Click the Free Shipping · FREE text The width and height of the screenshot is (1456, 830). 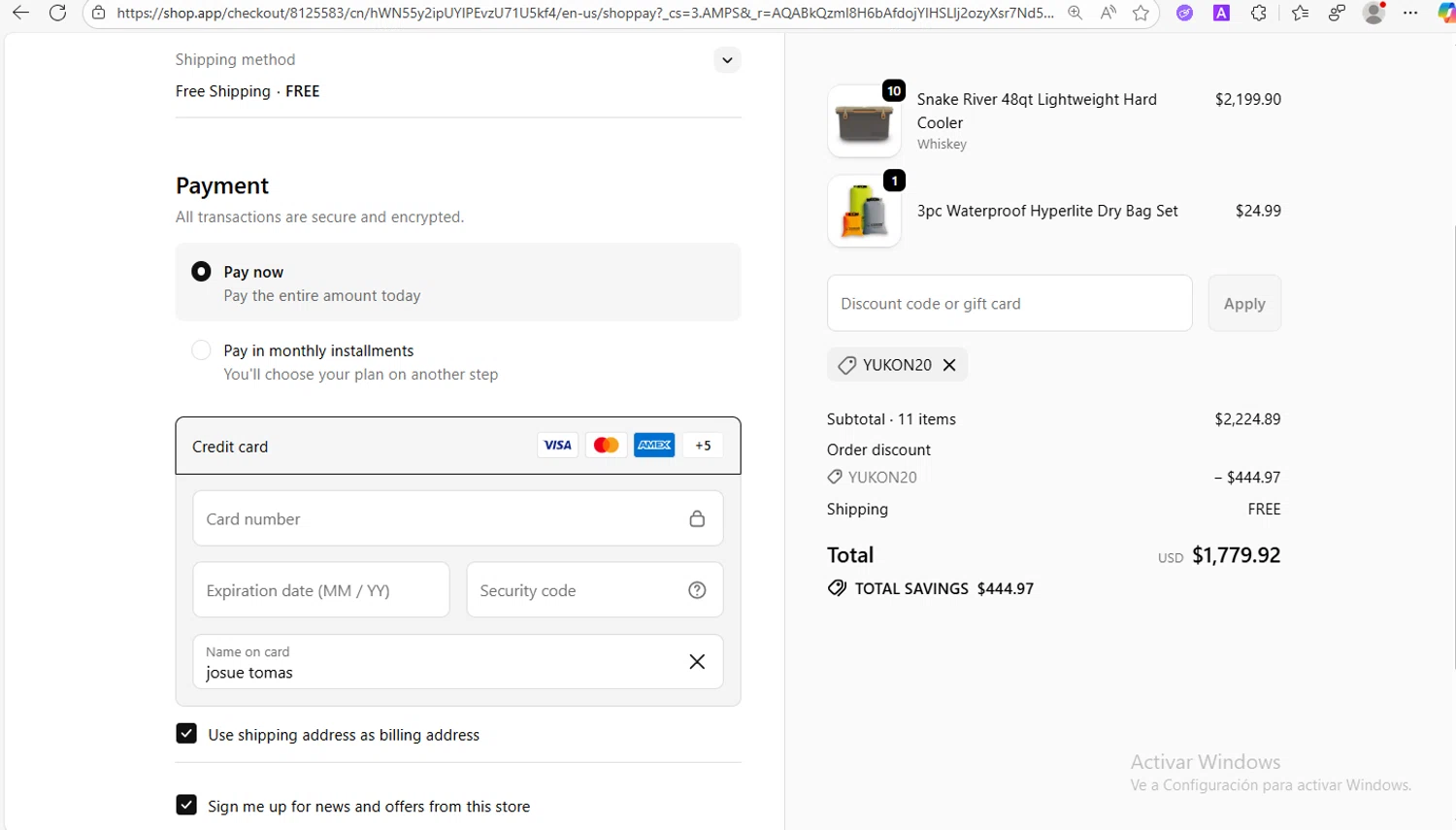(248, 91)
